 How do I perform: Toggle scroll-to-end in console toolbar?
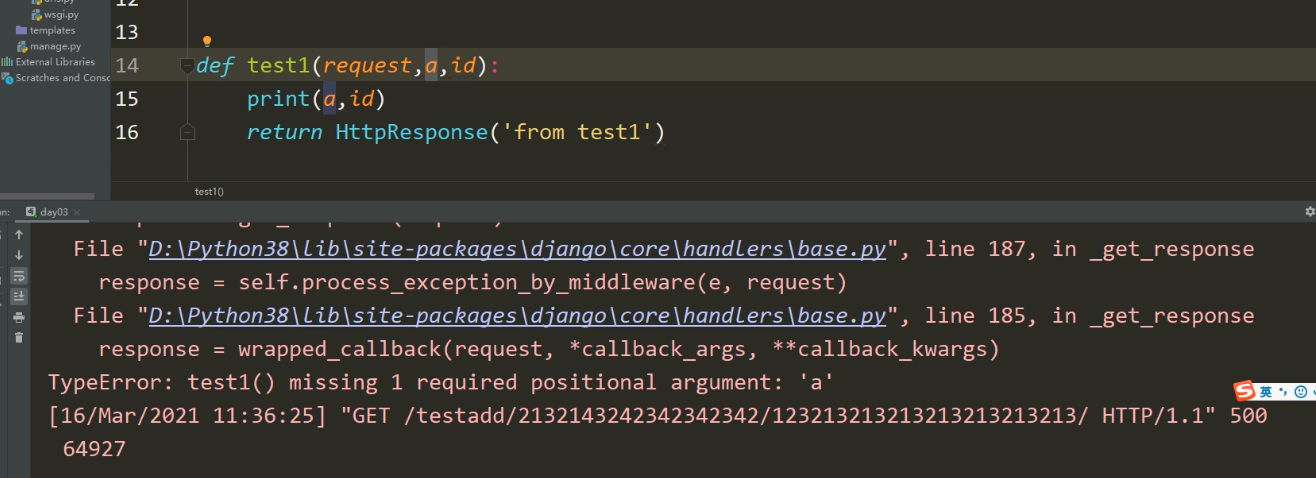tap(18, 296)
